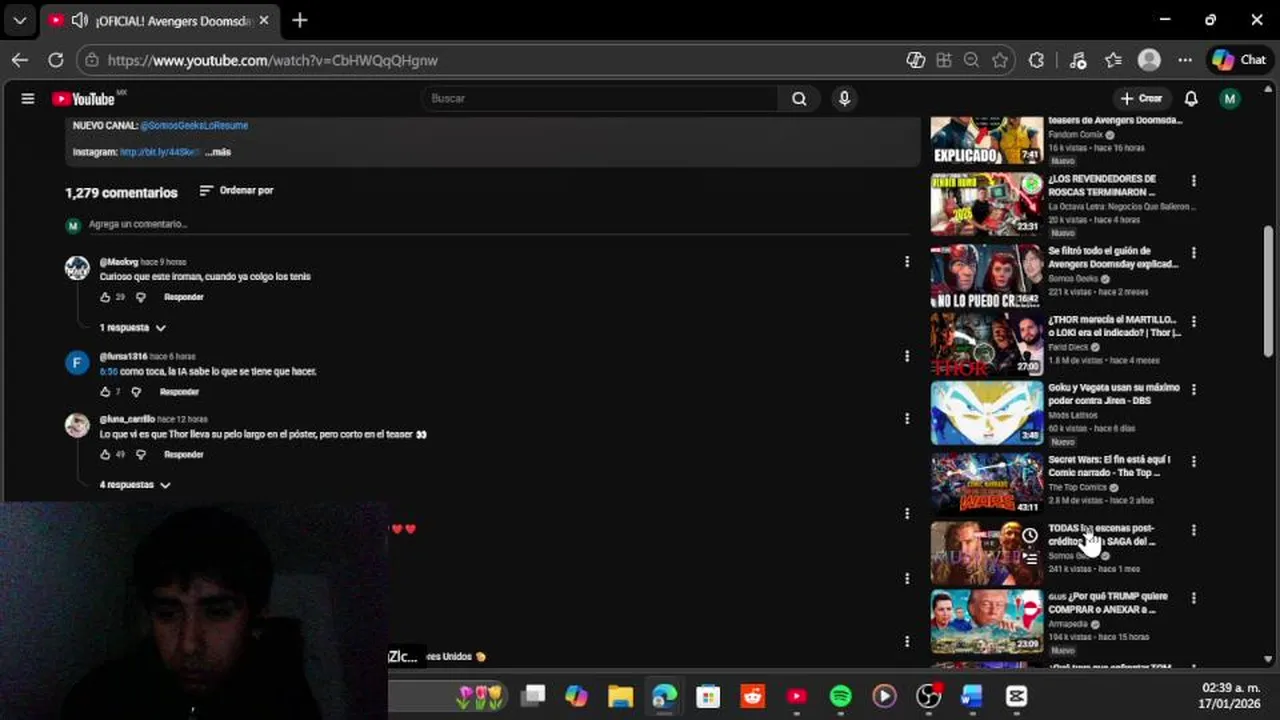The image size is (1280, 720).
Task: Click the Crear button
Action: pos(1141,98)
